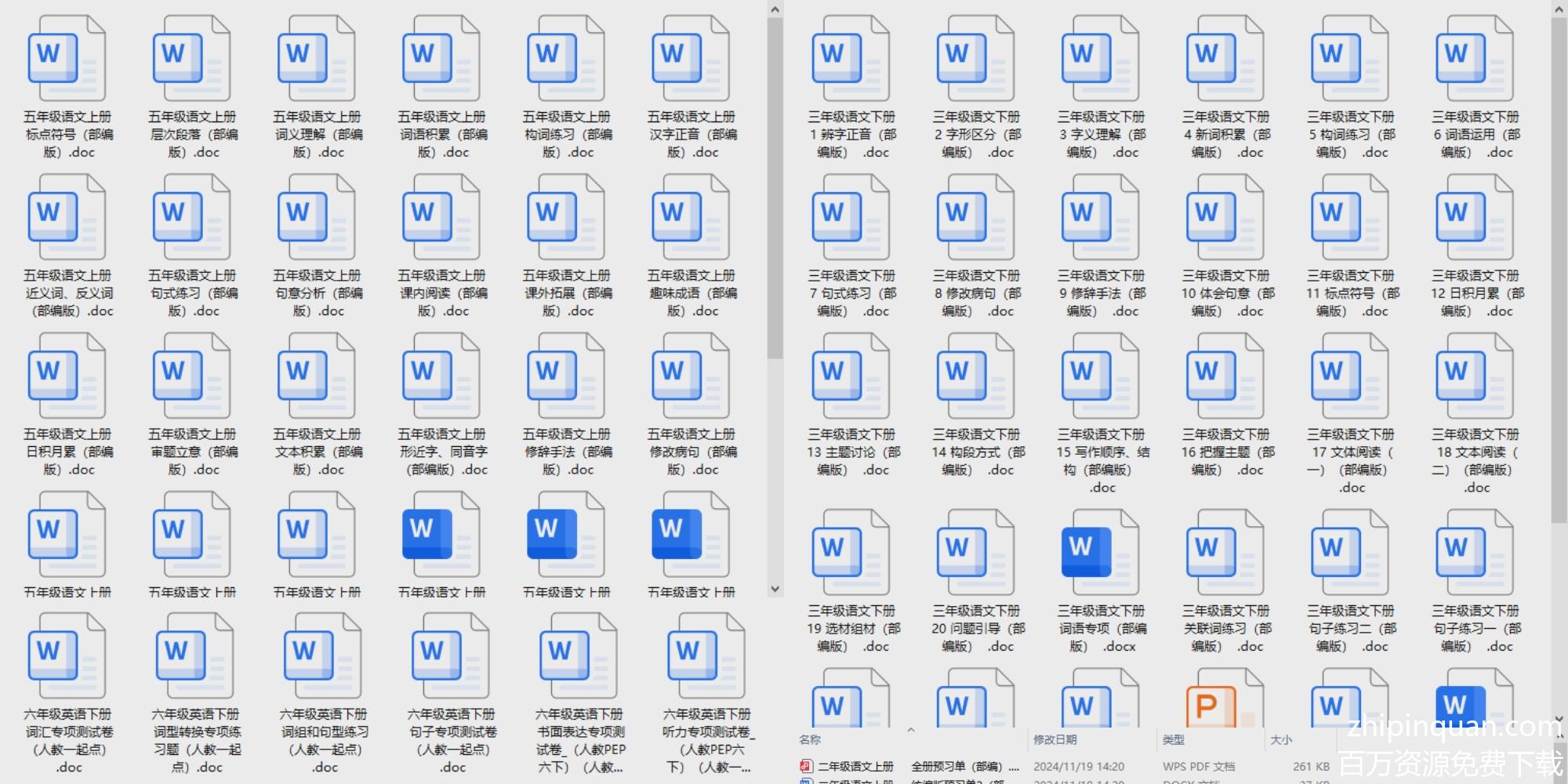Select the 六年级英语下册 词汇专项测试卷 file icon
1568x784 pixels.
[x=68, y=655]
